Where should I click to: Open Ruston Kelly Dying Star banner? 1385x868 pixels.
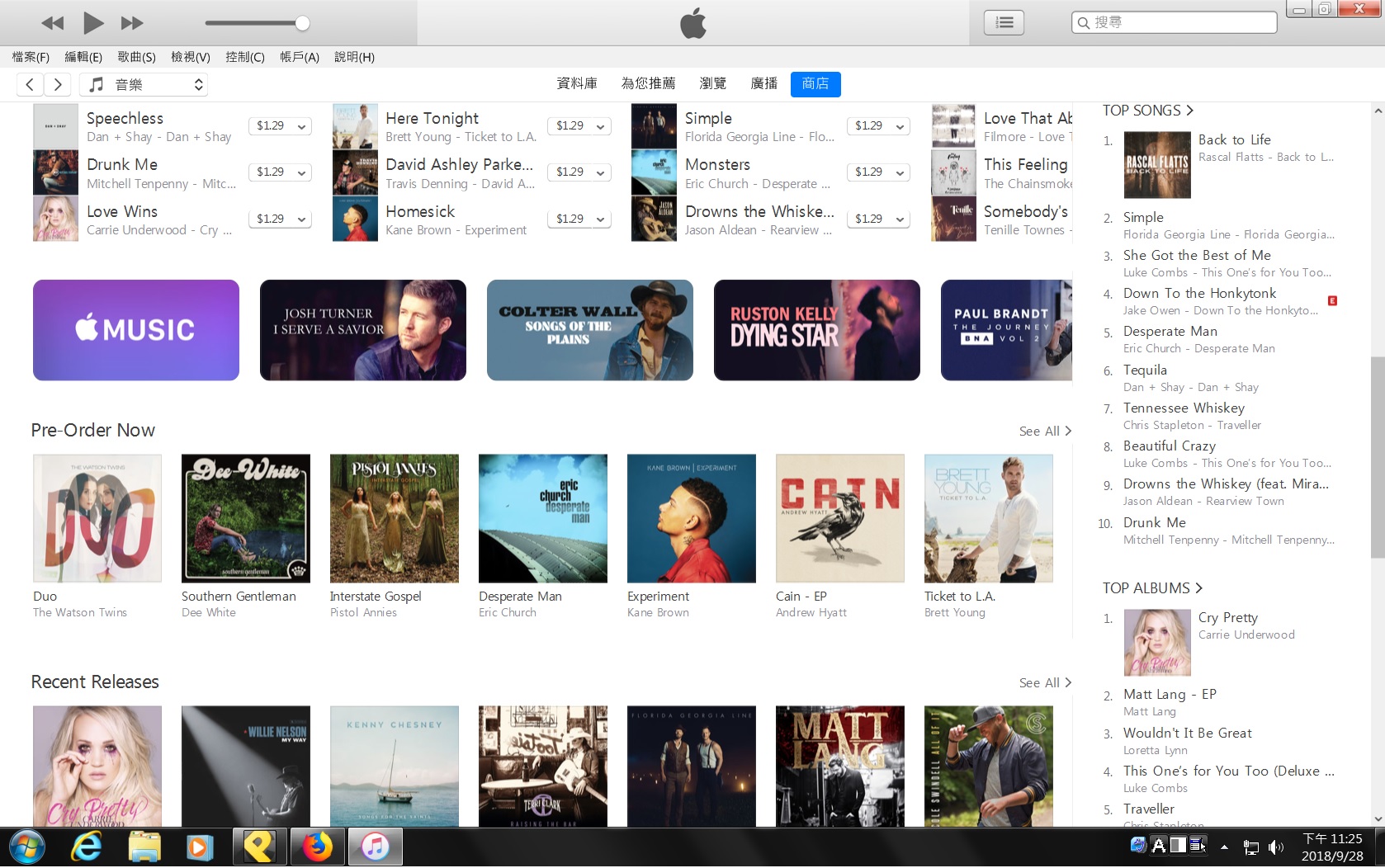click(817, 330)
